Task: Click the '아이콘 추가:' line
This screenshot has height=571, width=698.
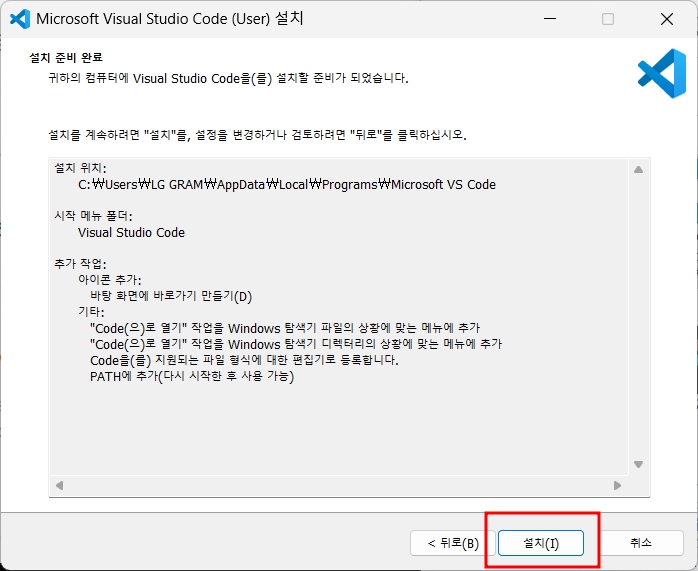Action: point(110,280)
